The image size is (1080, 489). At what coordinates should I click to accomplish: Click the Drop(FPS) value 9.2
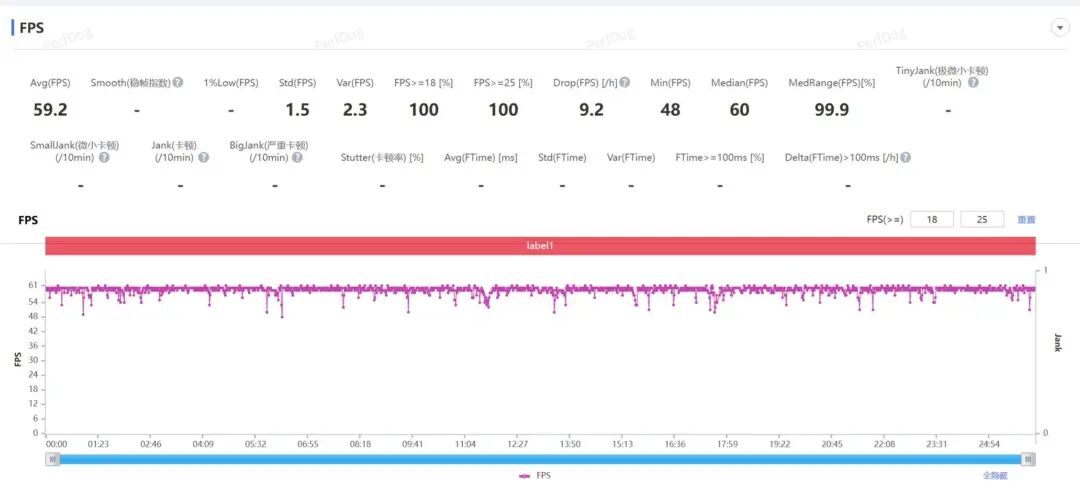click(x=591, y=110)
